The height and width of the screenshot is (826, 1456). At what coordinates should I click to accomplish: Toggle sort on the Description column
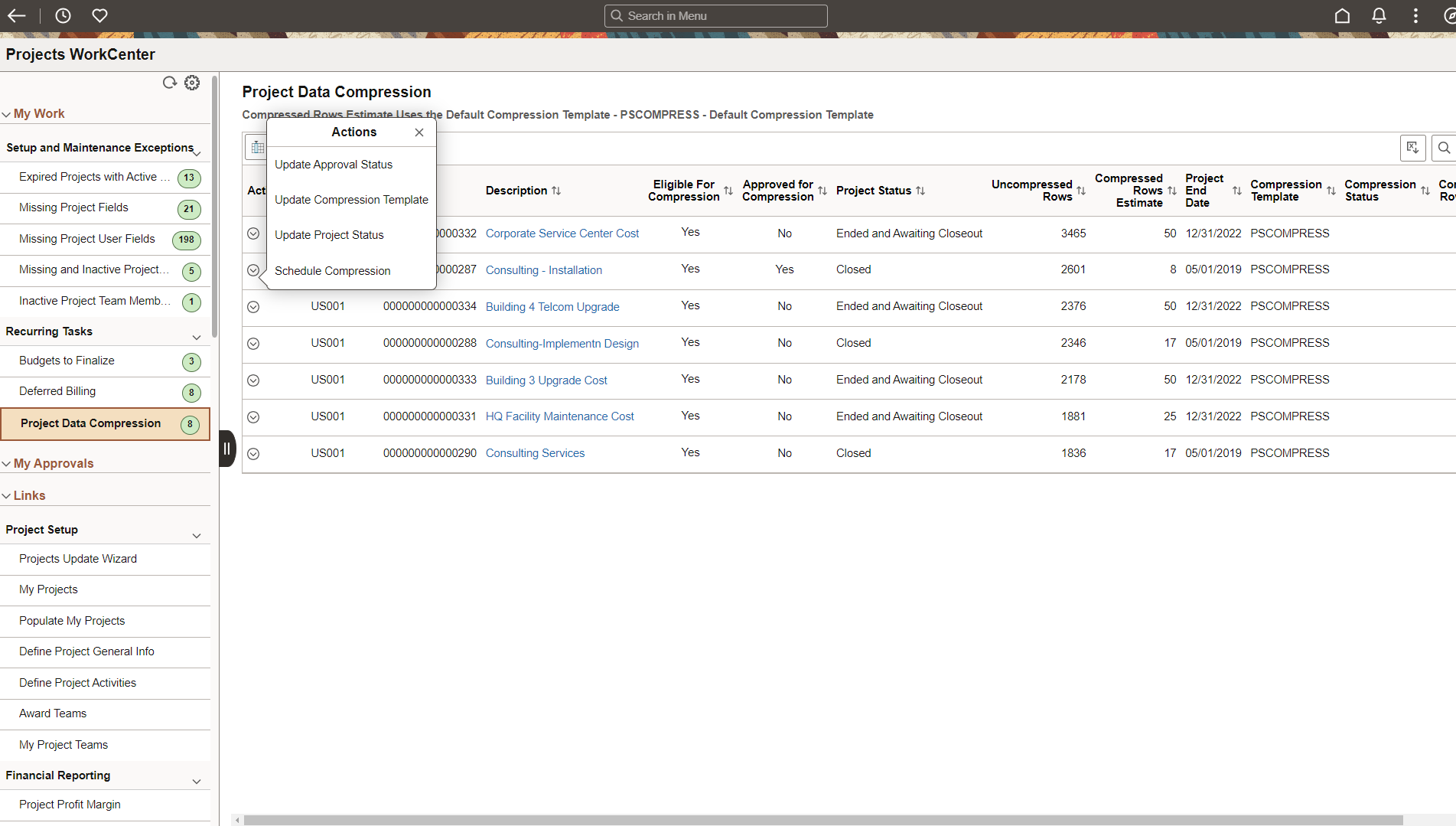(557, 191)
